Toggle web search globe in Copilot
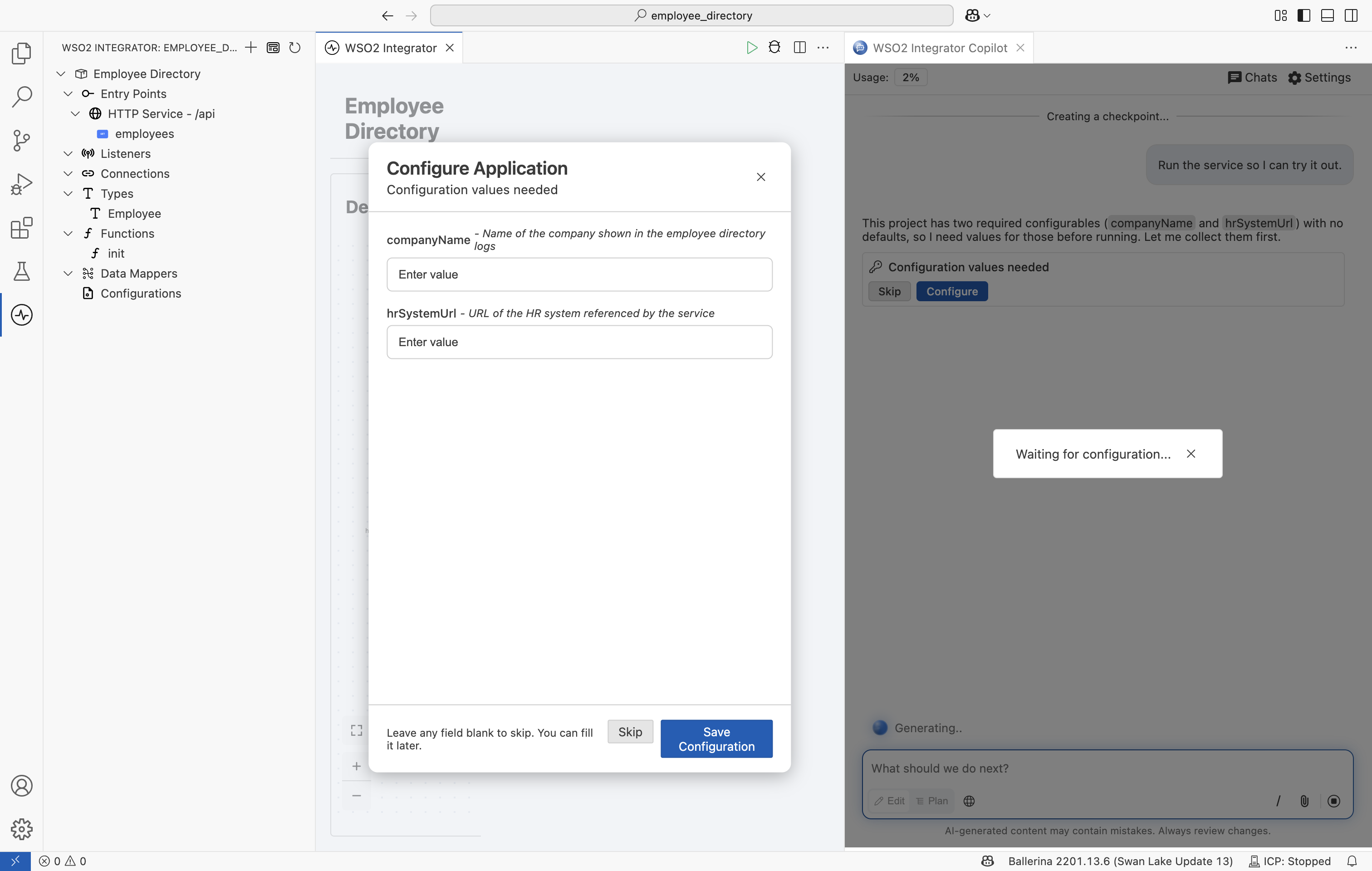The width and height of the screenshot is (1372, 871). pyautogui.click(x=969, y=802)
